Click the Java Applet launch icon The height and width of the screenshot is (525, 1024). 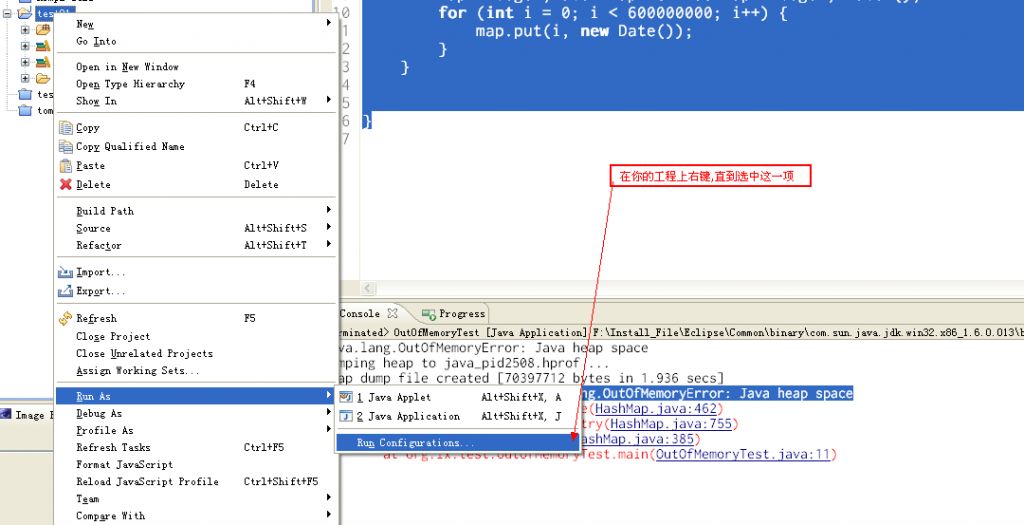[347, 397]
